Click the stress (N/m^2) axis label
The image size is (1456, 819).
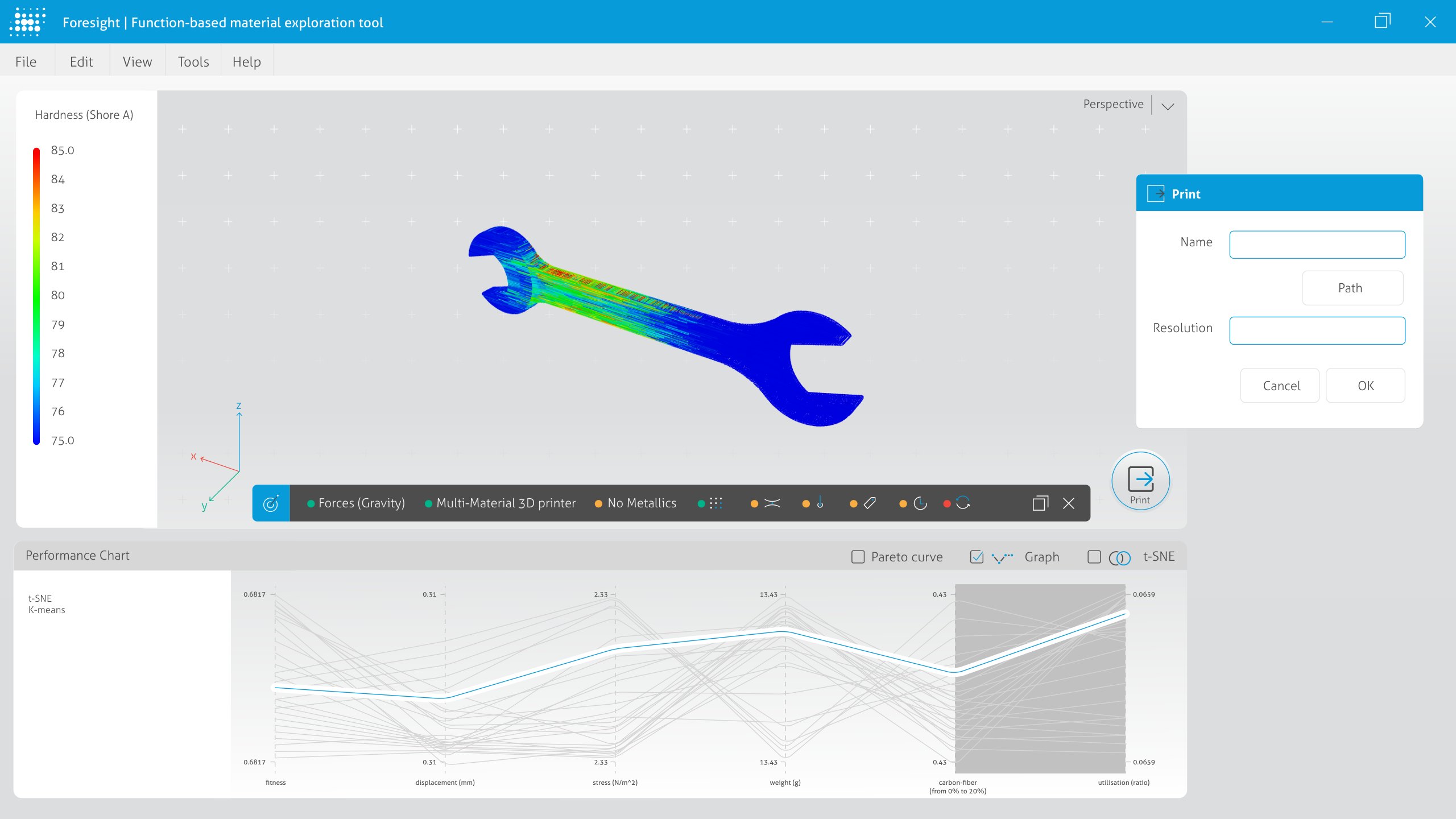615,783
